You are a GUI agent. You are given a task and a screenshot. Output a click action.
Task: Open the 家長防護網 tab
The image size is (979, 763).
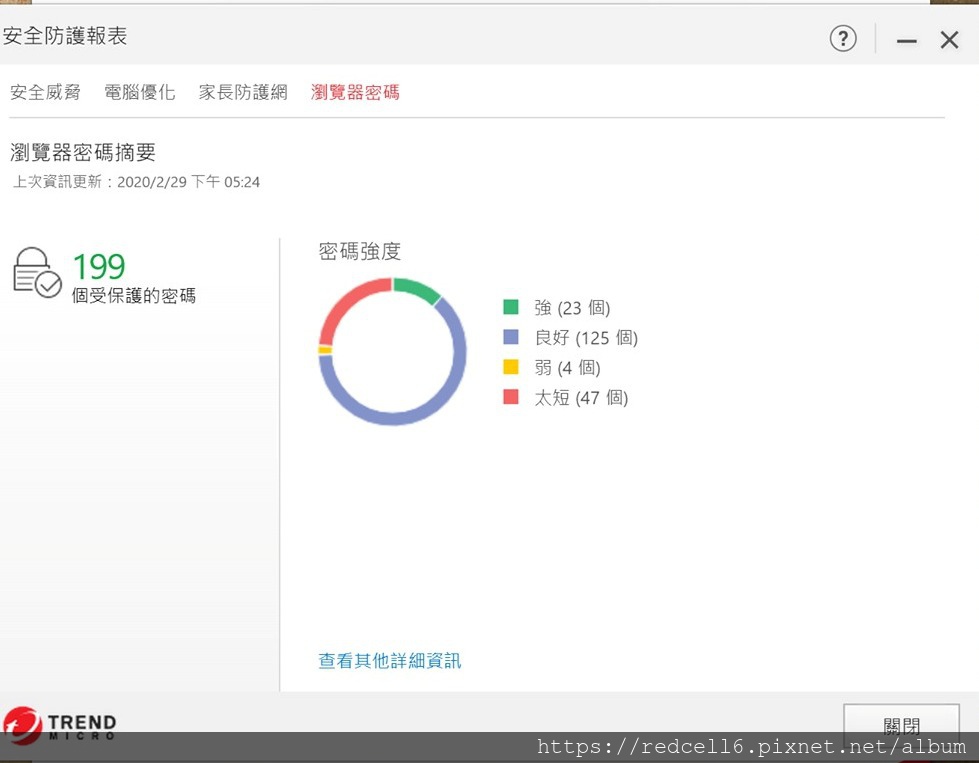pos(243,92)
